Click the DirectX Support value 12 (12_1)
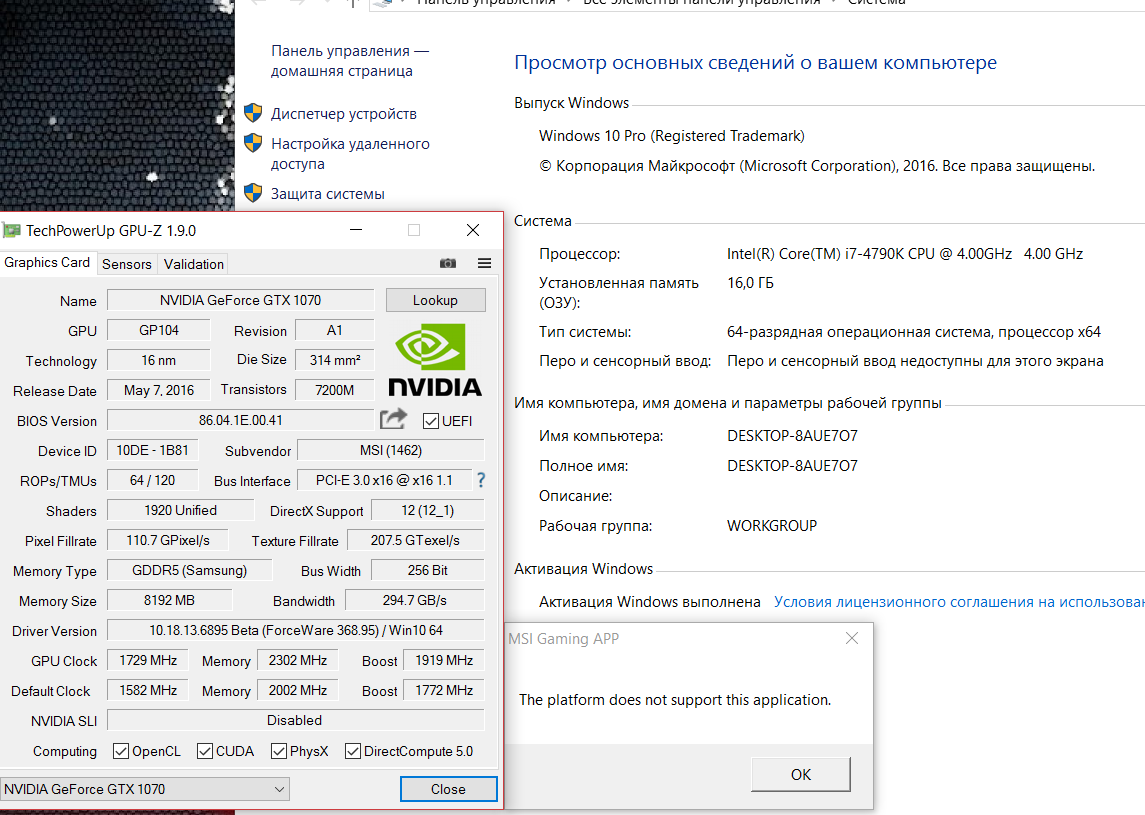Viewport: 1145px width, 815px height. (428, 510)
